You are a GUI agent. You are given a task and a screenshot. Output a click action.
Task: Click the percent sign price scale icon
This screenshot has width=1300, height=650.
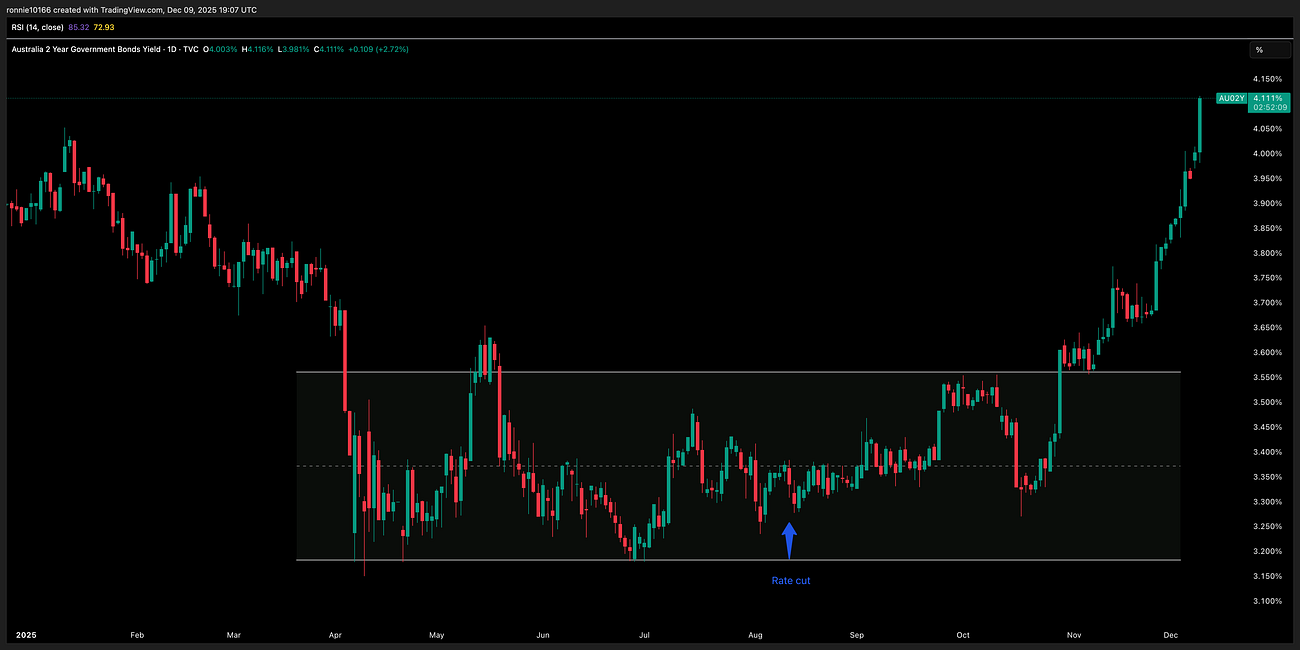(1259, 48)
